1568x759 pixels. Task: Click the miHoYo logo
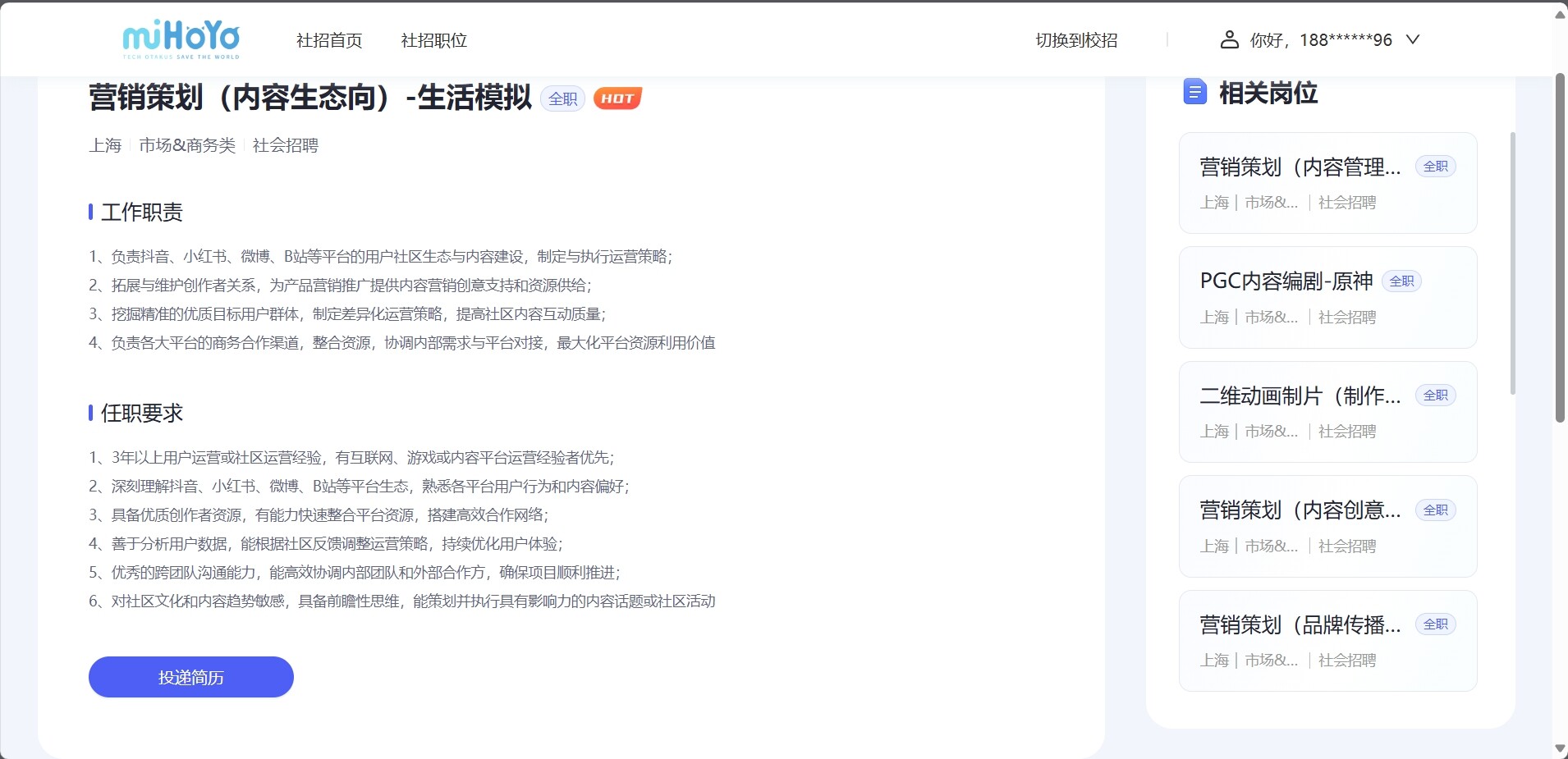click(x=181, y=39)
